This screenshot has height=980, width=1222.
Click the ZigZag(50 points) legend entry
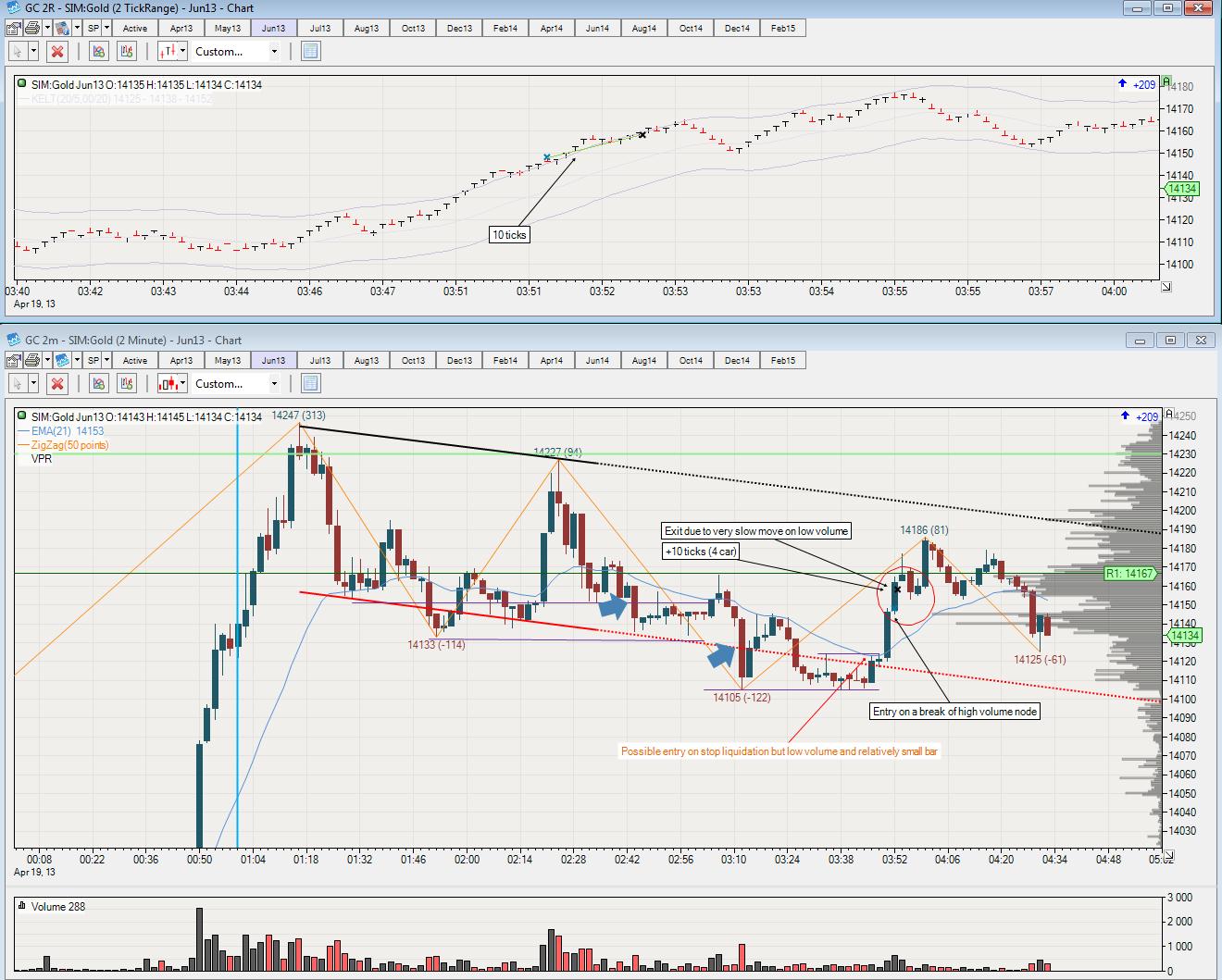pos(63,445)
